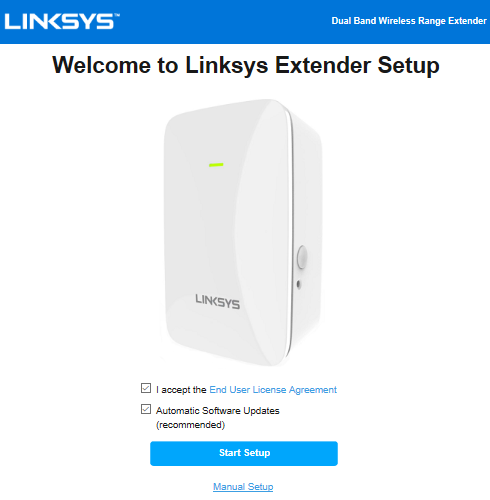The height and width of the screenshot is (500, 490).
Task: Click the Welcome to Linksys Extender Setup heading
Action: 246,65
